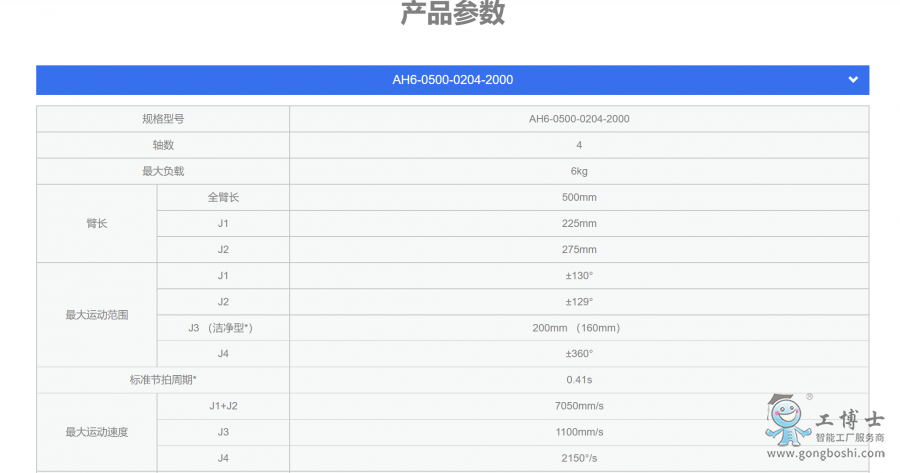900x473 pixels.
Task: Select the 6kg maximum load value
Action: [x=579, y=171]
